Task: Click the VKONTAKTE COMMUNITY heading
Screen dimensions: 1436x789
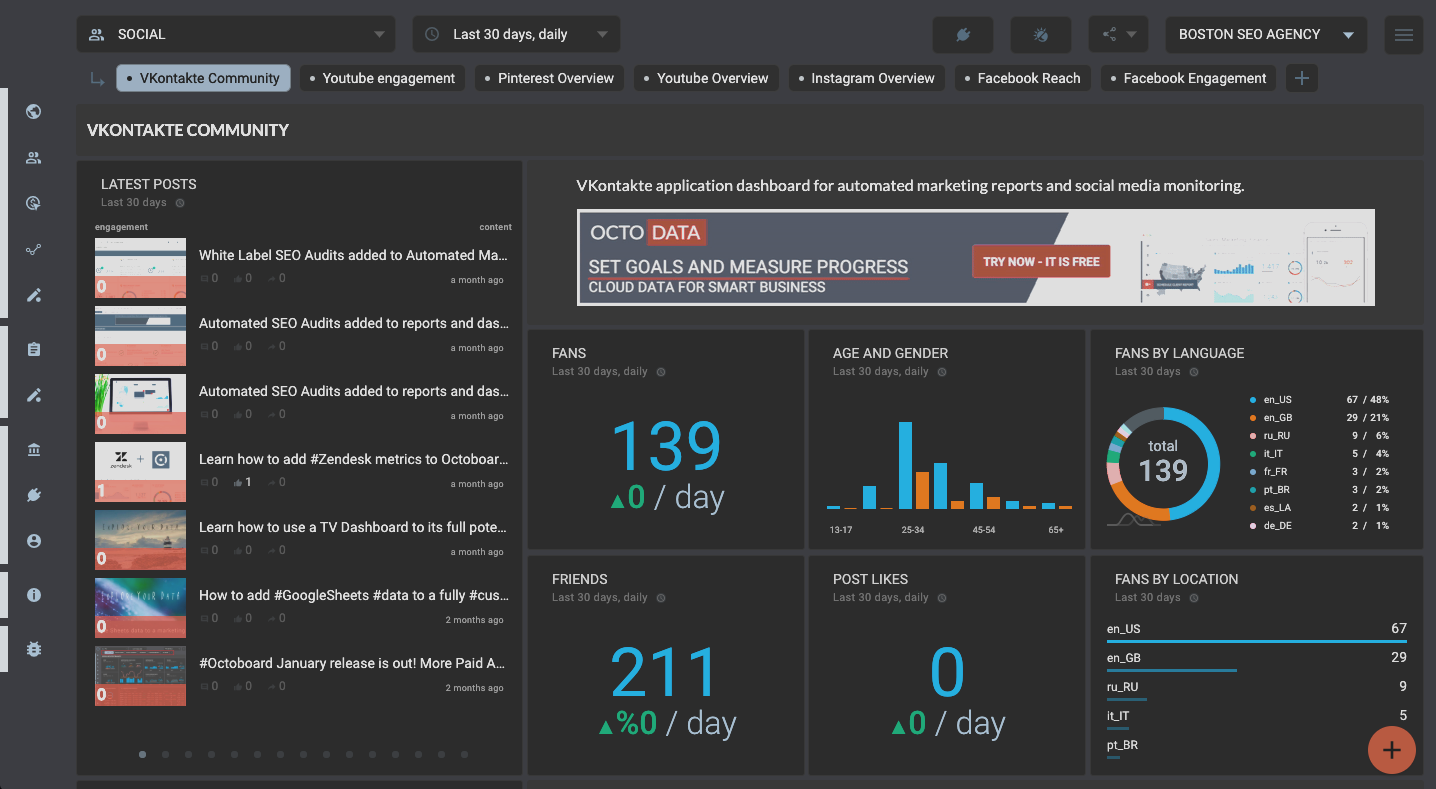Action: pos(188,130)
